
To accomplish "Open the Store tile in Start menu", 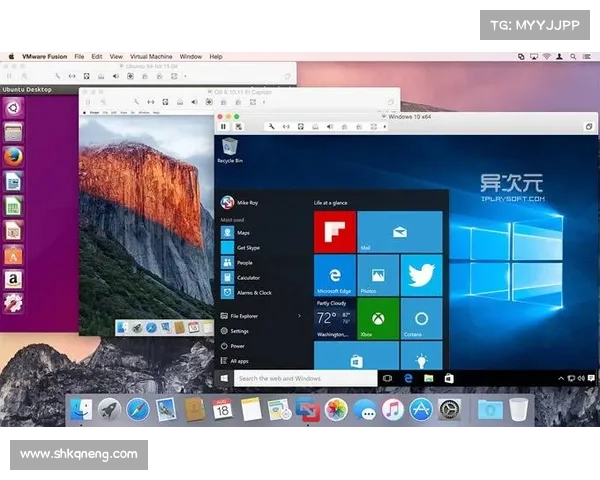I will tap(357, 356).
